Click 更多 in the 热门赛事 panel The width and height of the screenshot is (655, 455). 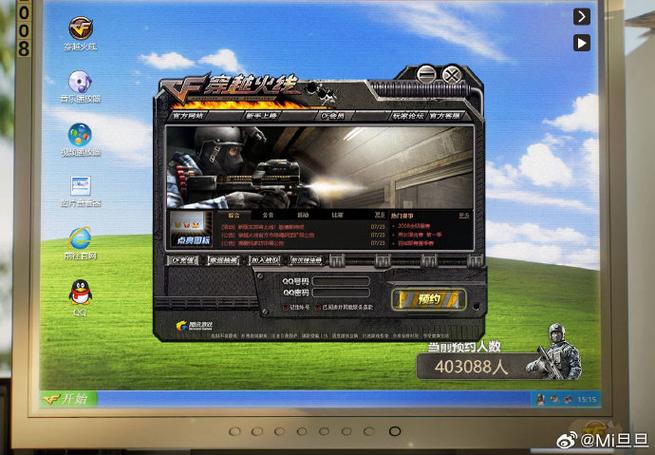pyautogui.click(x=464, y=216)
